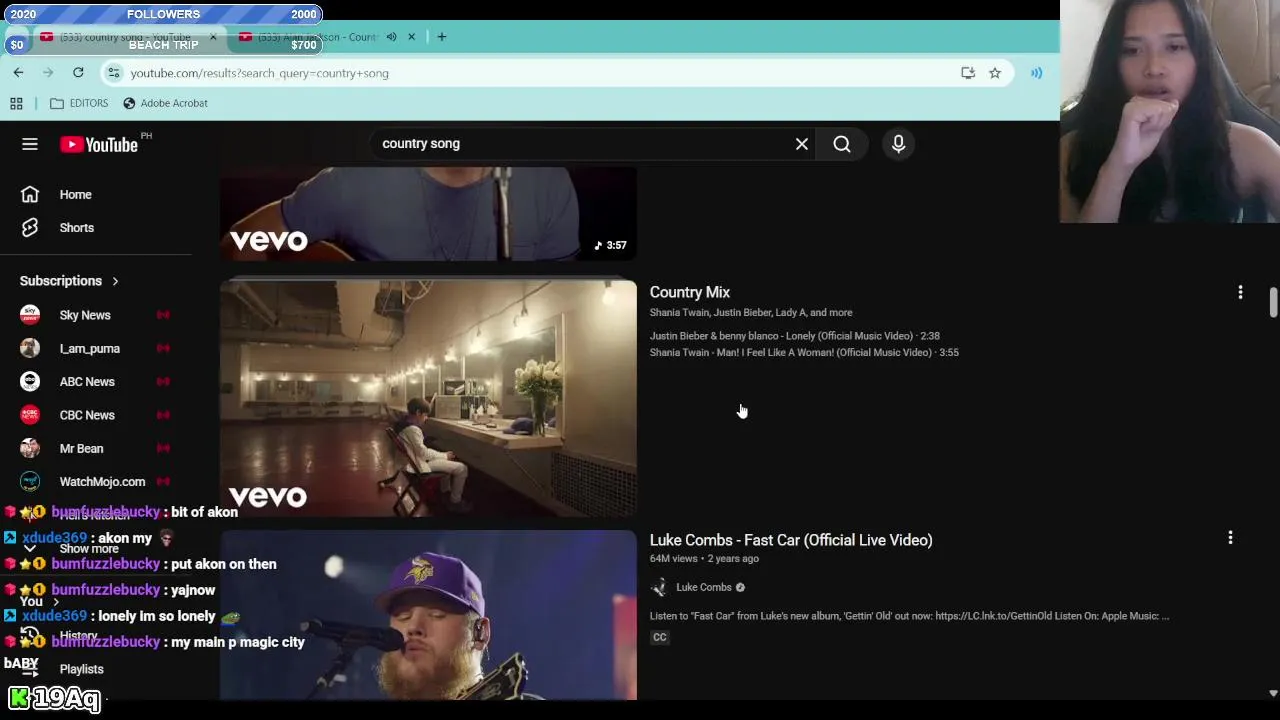Switch to the country song YouTube tab
The image size is (1280, 720).
point(126,37)
